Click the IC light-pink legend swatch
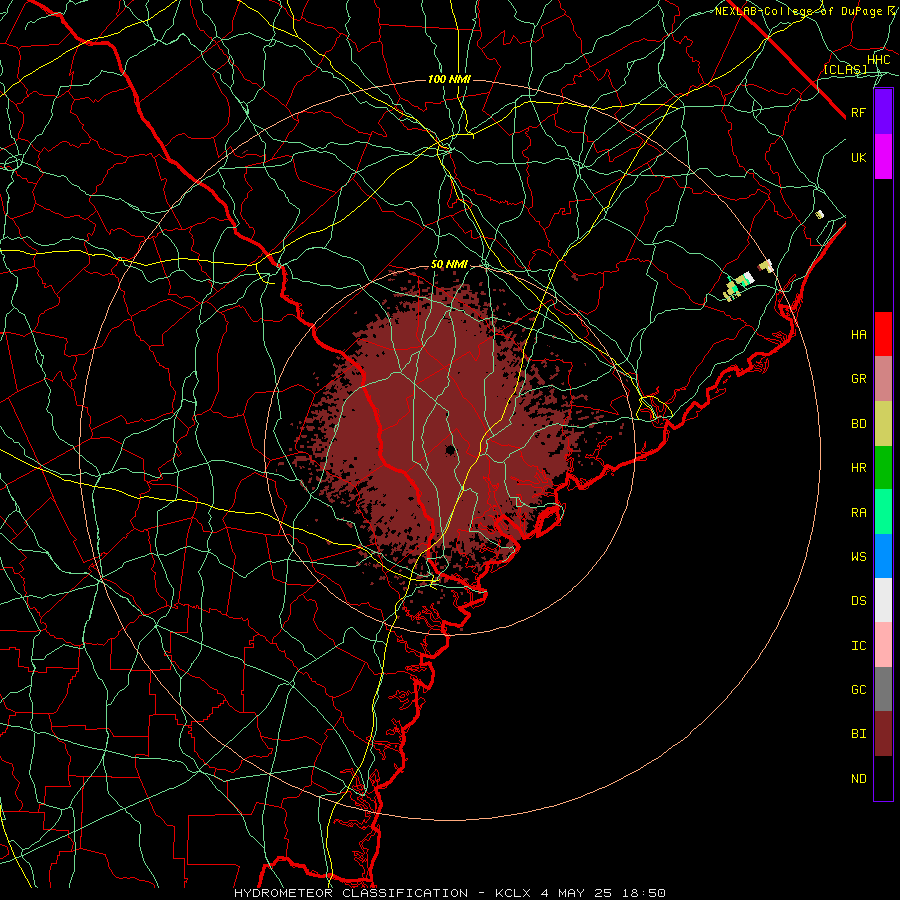Viewport: 900px width, 900px height. click(x=883, y=645)
